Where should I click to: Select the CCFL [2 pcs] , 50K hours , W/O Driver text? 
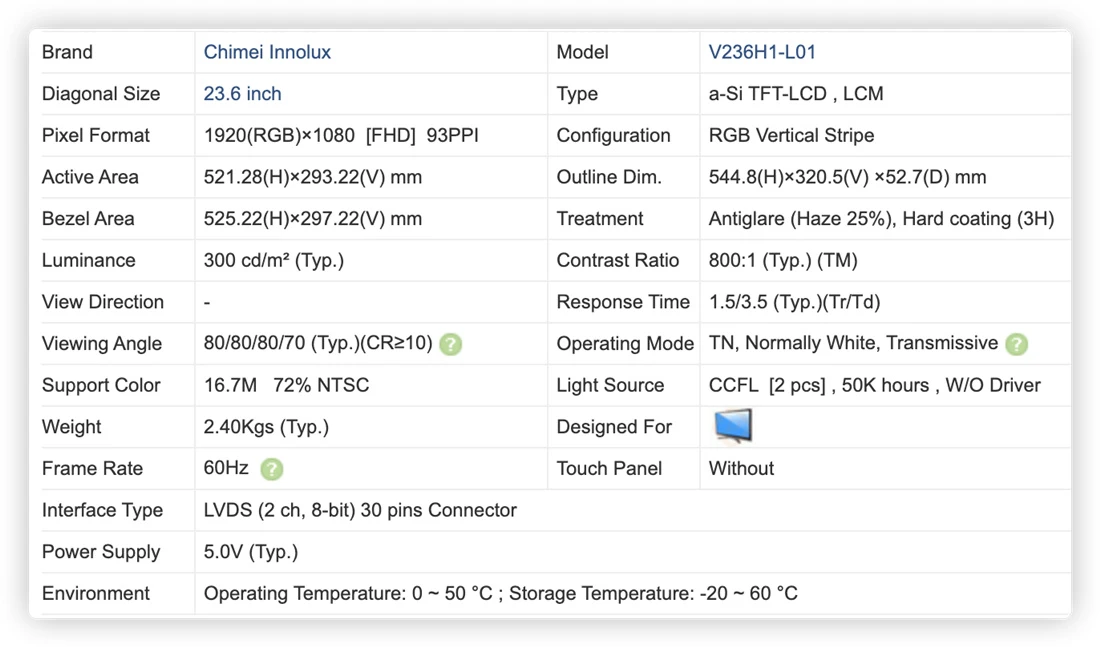[x=875, y=385]
